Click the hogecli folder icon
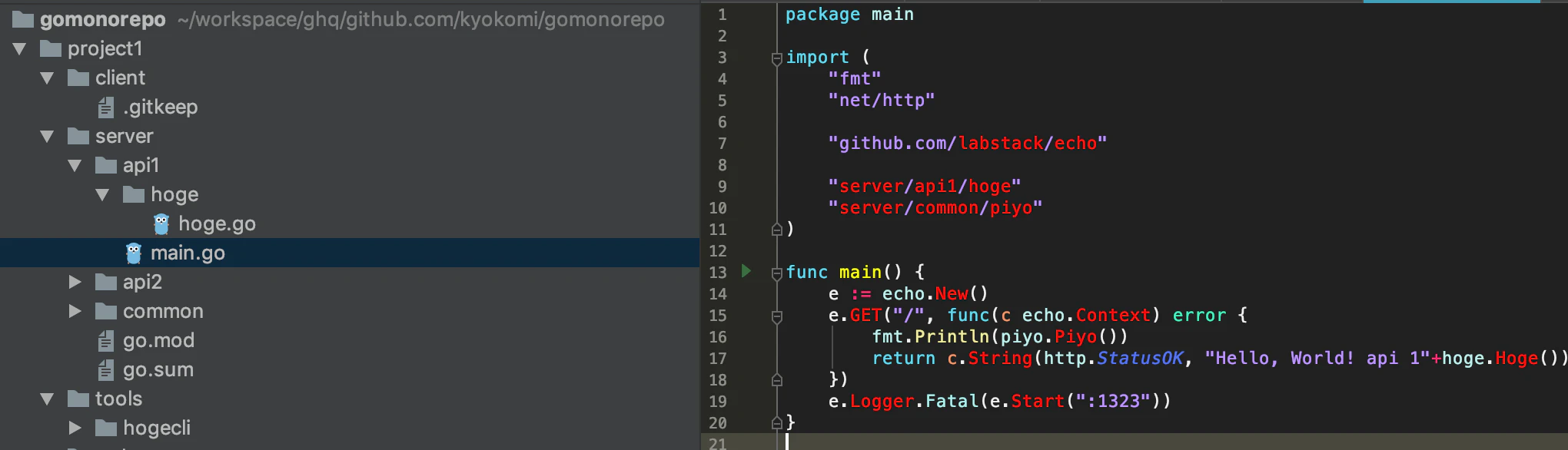 click(x=106, y=428)
